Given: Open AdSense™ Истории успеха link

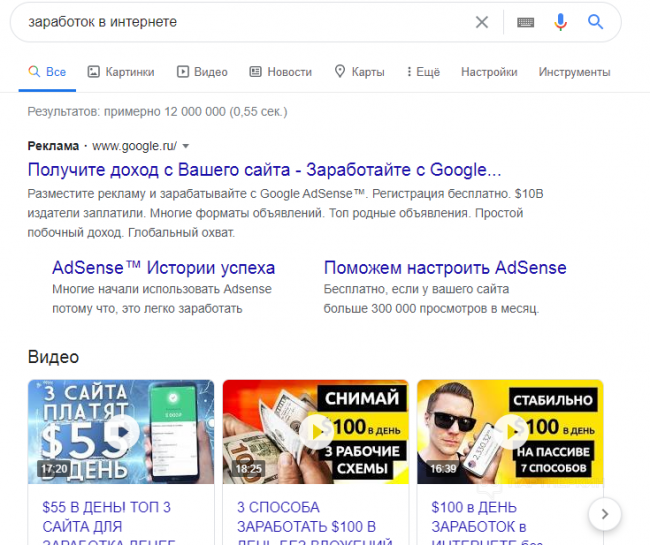Looking at the screenshot, I should pyautogui.click(x=163, y=268).
